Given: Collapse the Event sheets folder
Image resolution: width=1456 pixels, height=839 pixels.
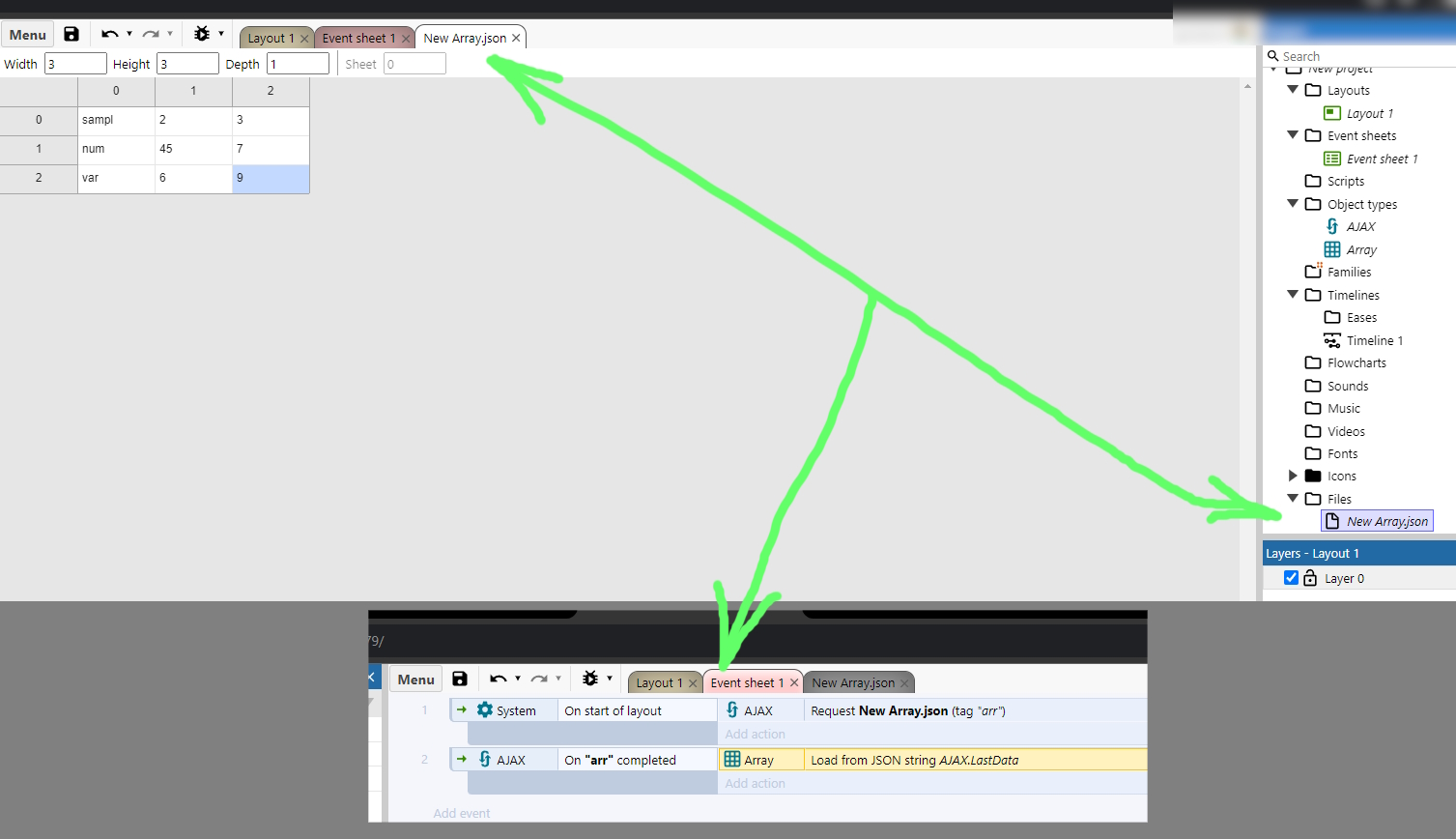Looking at the screenshot, I should [1293, 134].
